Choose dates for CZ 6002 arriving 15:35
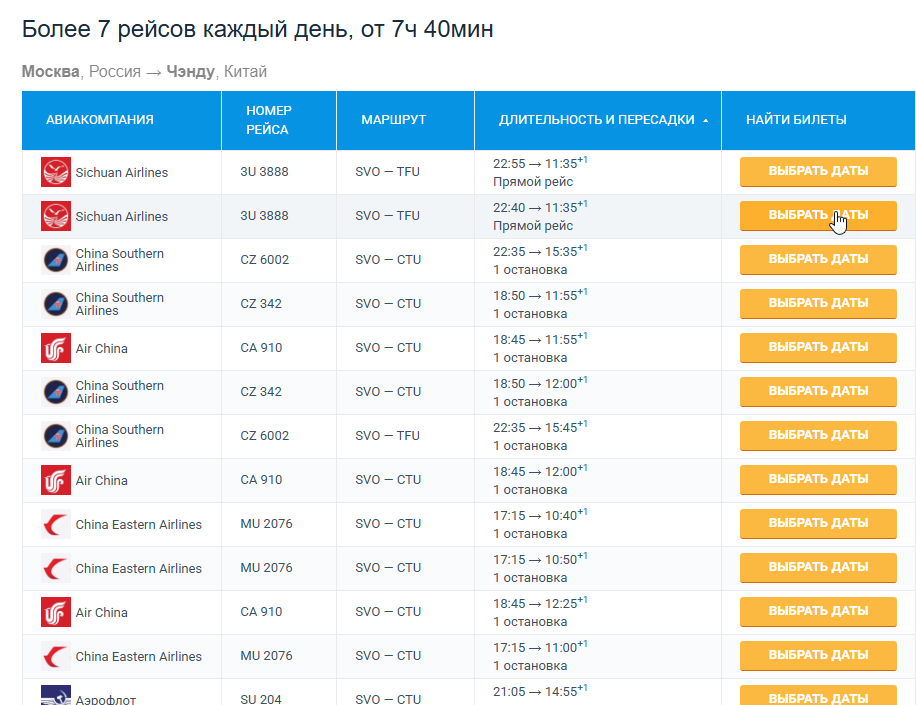The image size is (916, 705). 818,259
